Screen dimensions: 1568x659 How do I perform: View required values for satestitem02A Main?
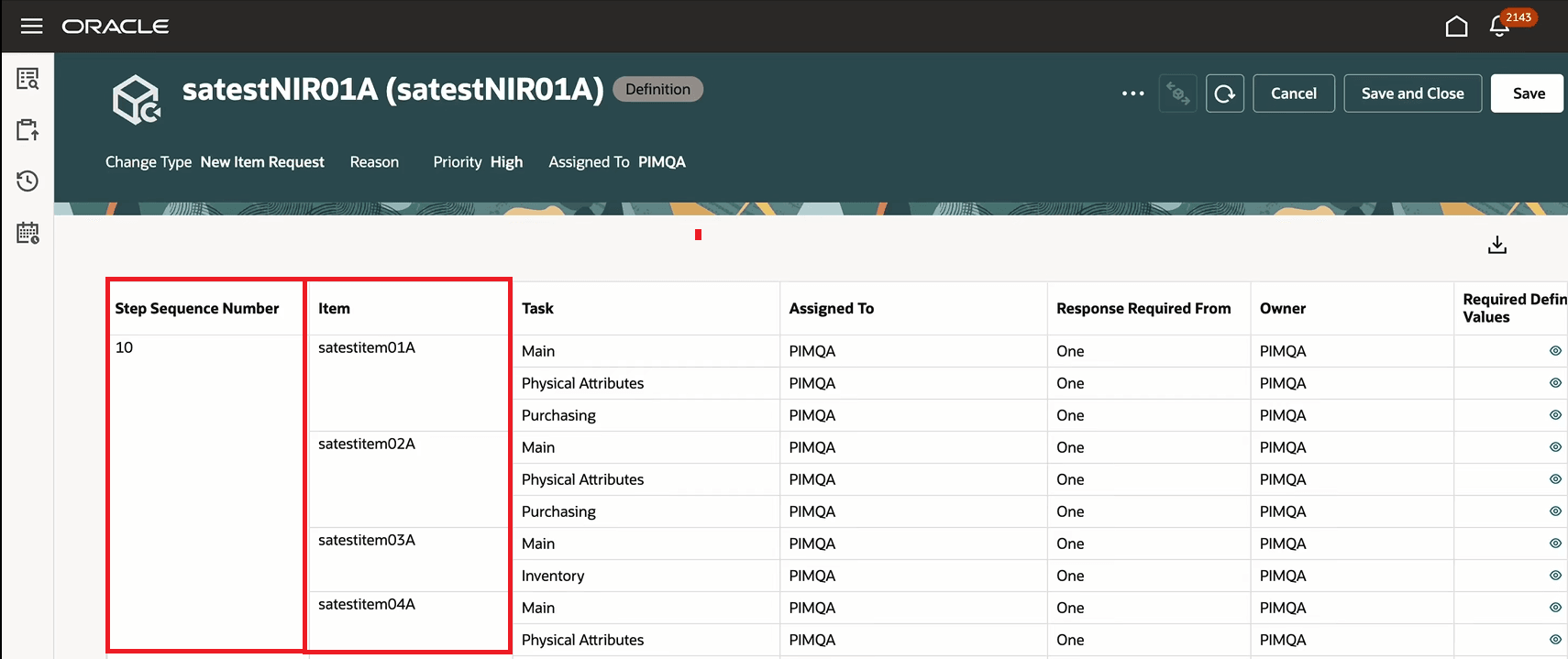[1555, 447]
